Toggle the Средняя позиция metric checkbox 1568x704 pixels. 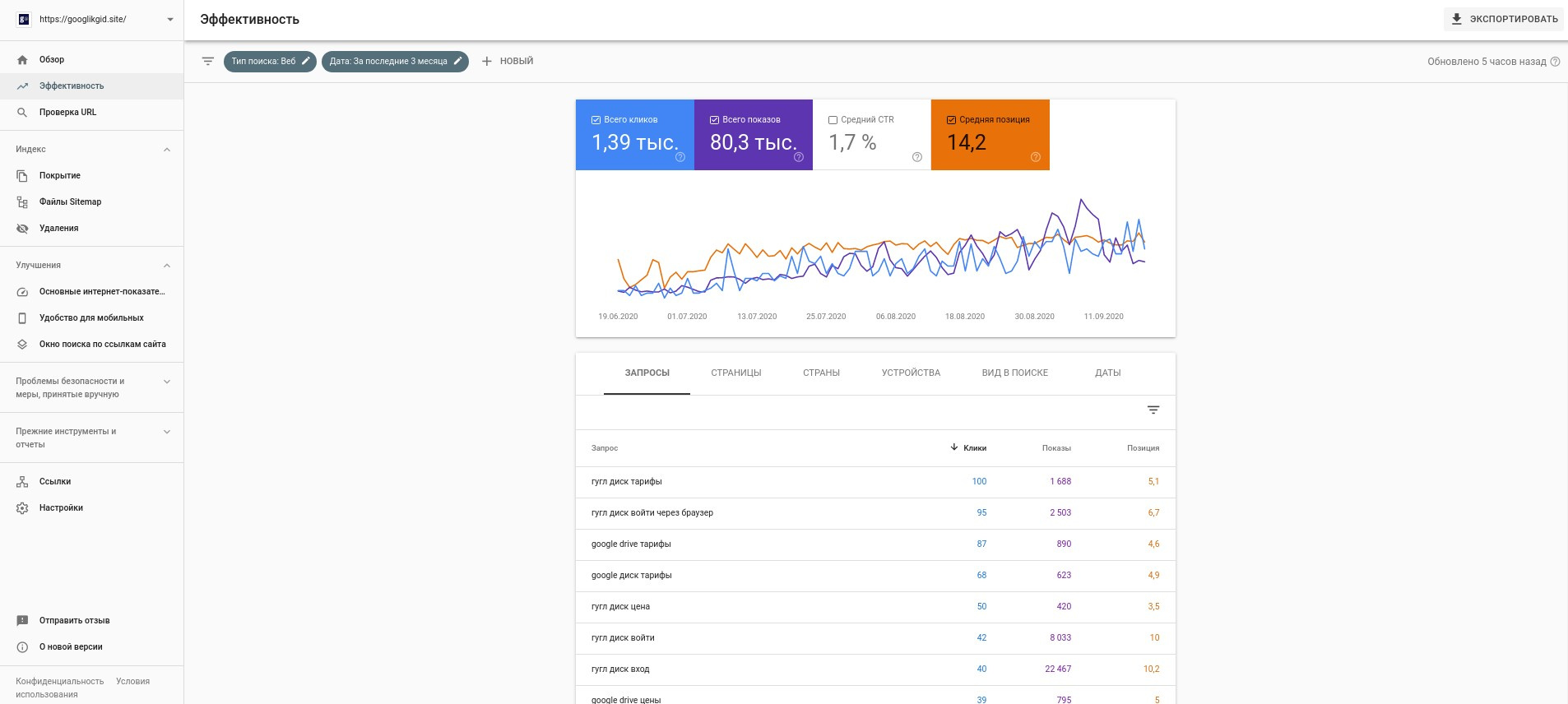click(951, 120)
